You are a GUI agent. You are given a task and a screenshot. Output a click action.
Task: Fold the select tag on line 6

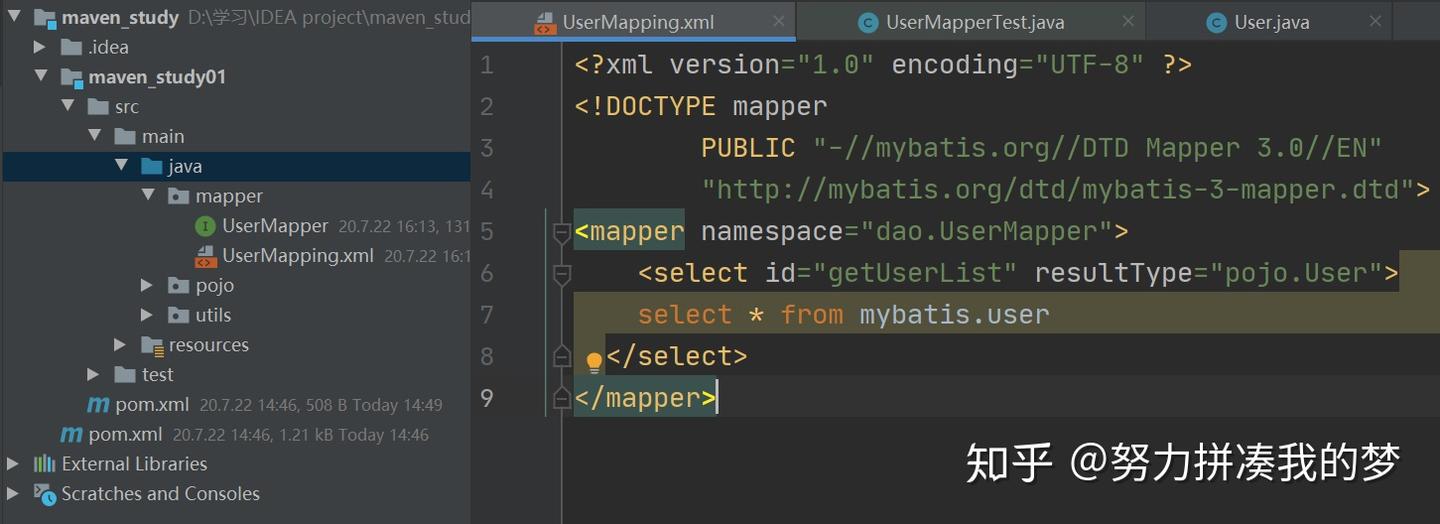(x=561, y=274)
